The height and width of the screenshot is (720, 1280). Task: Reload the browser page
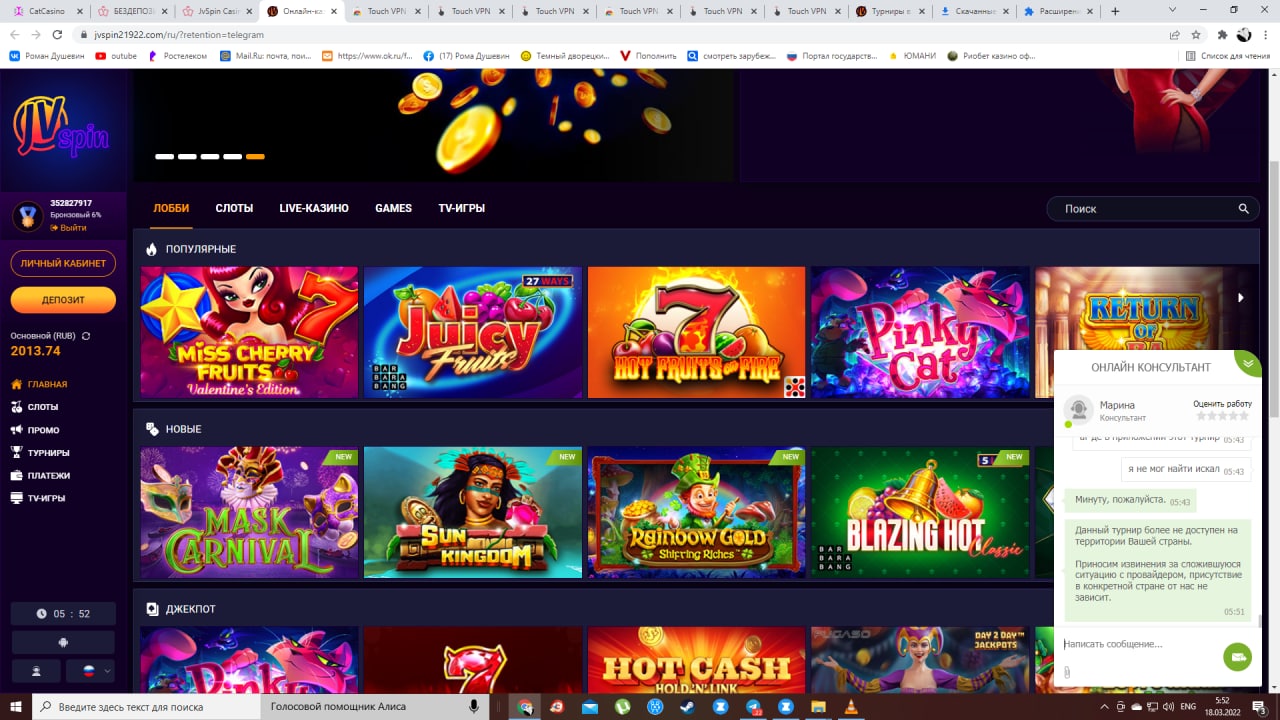[56, 34]
